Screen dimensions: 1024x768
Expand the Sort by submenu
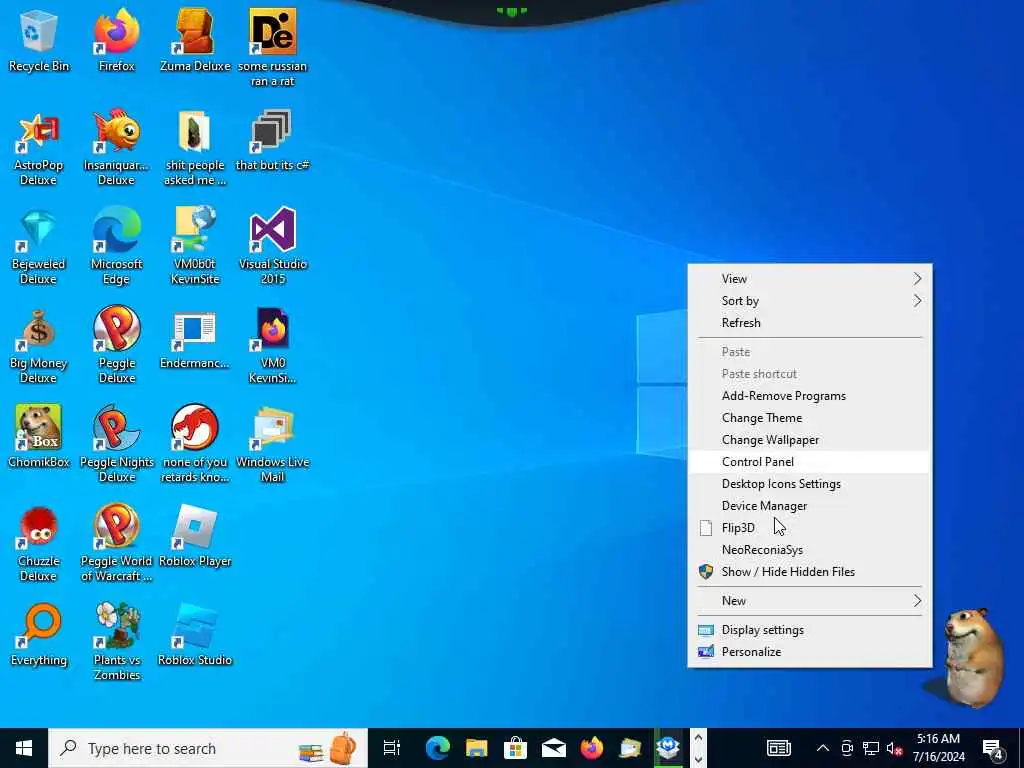[810, 301]
